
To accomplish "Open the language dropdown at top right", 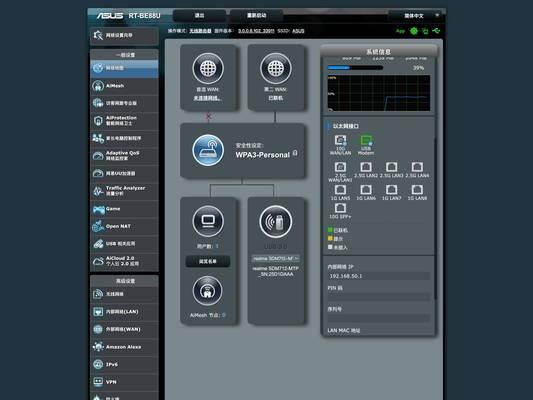I will click(417, 16).
